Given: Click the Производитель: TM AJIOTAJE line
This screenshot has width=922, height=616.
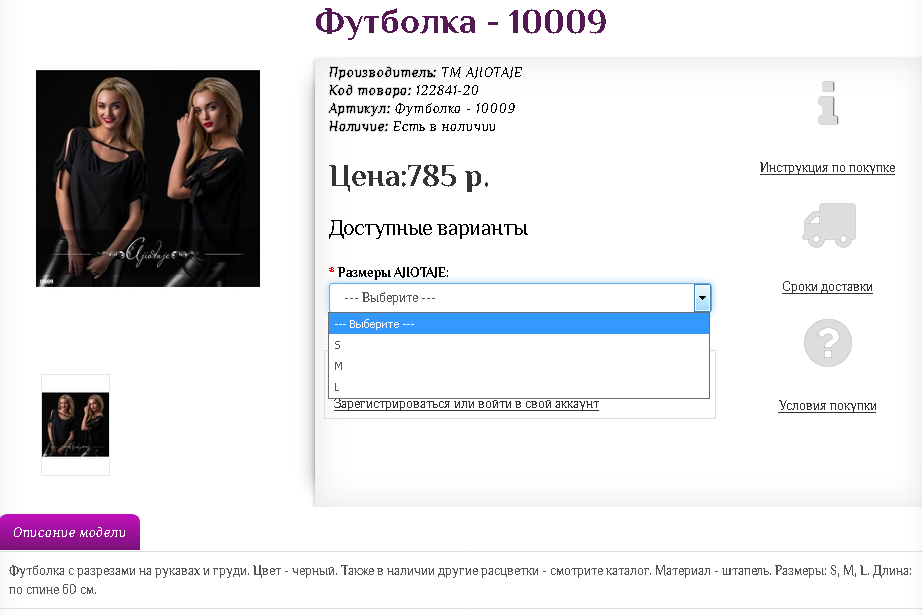Looking at the screenshot, I should click(425, 72).
